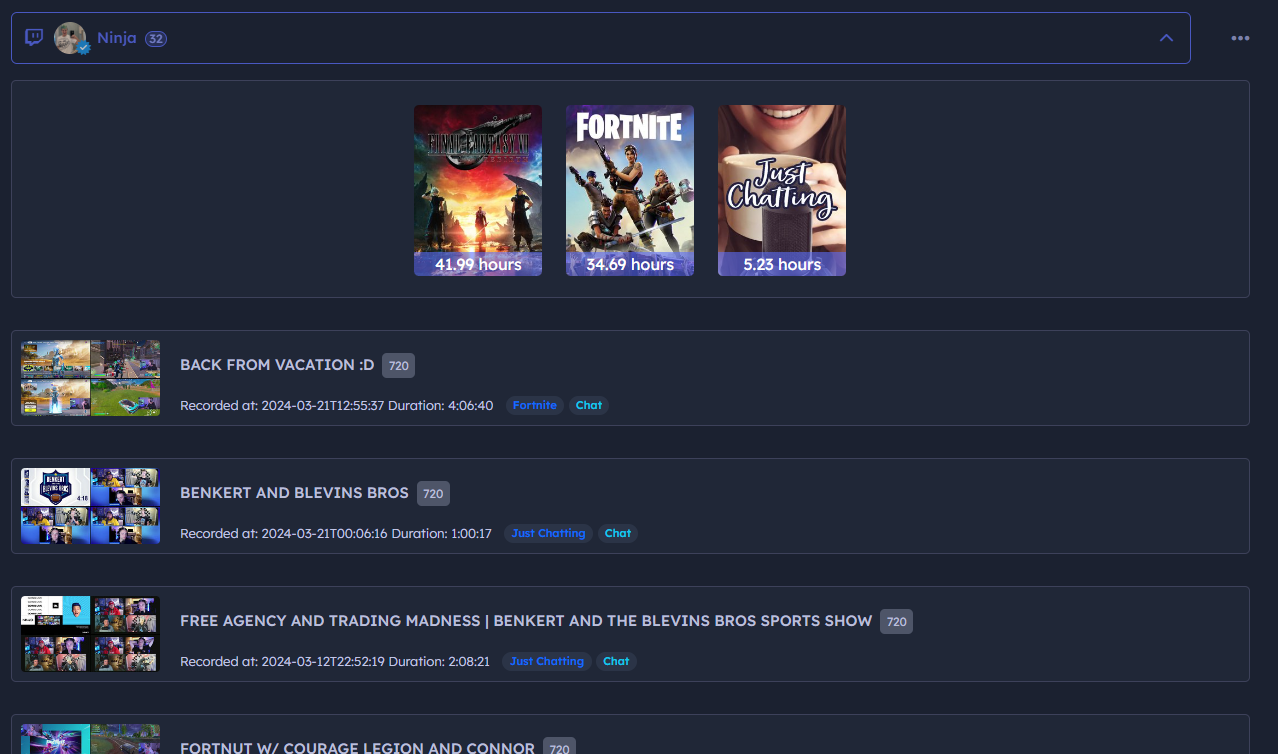Open the BENKERT AND BLEVINS BROS title
Image resolution: width=1278 pixels, height=754 pixels.
click(294, 493)
